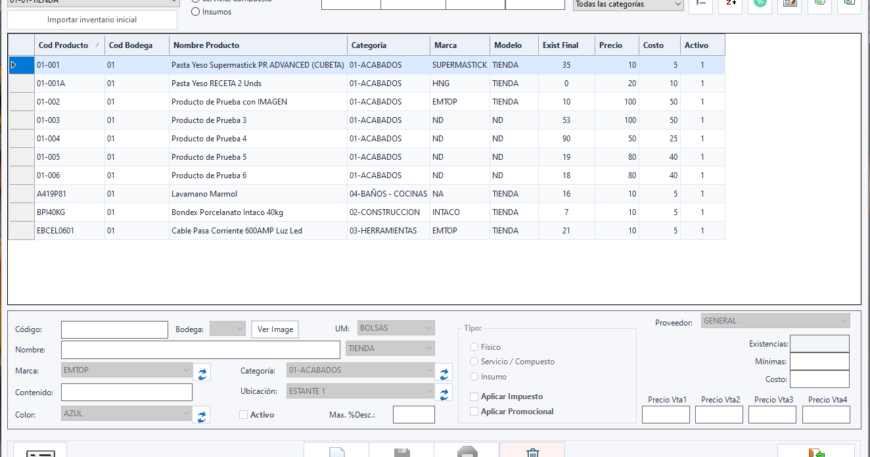
Task: Focus the Precio Vta4 field
Action: click(826, 415)
